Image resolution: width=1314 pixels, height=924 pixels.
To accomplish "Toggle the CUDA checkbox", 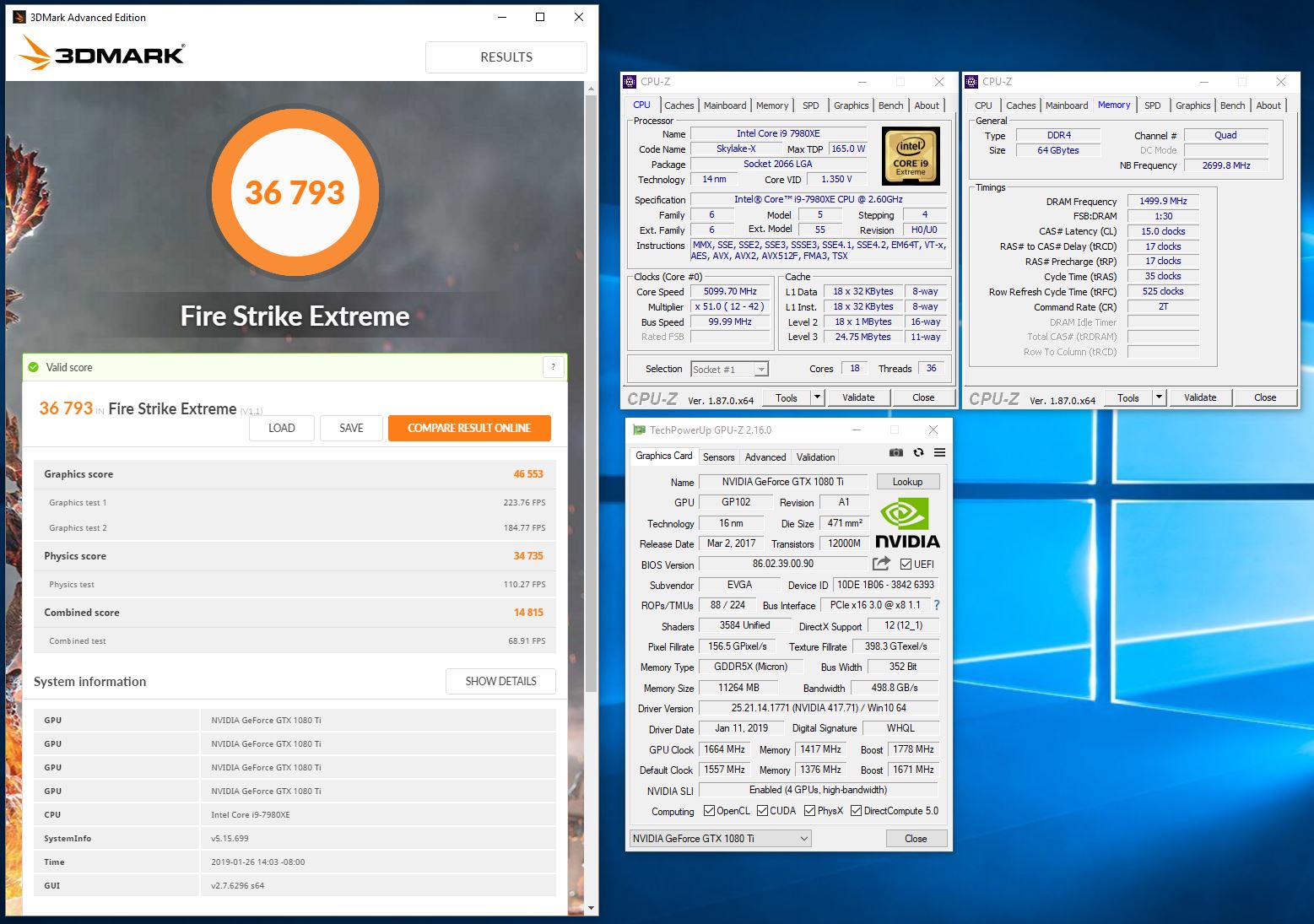I will (x=763, y=811).
